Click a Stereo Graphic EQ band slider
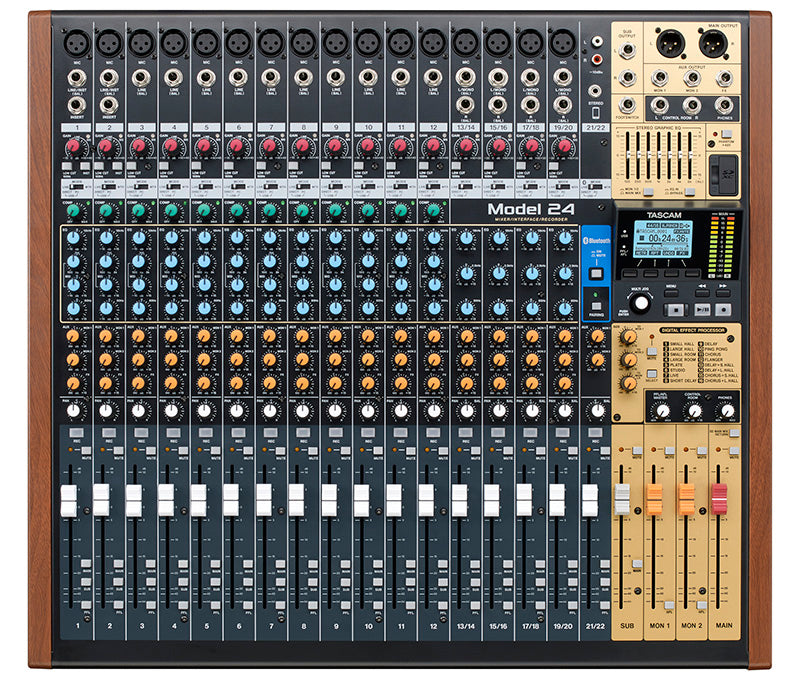Viewport: 800px width, 680px height. click(x=629, y=152)
